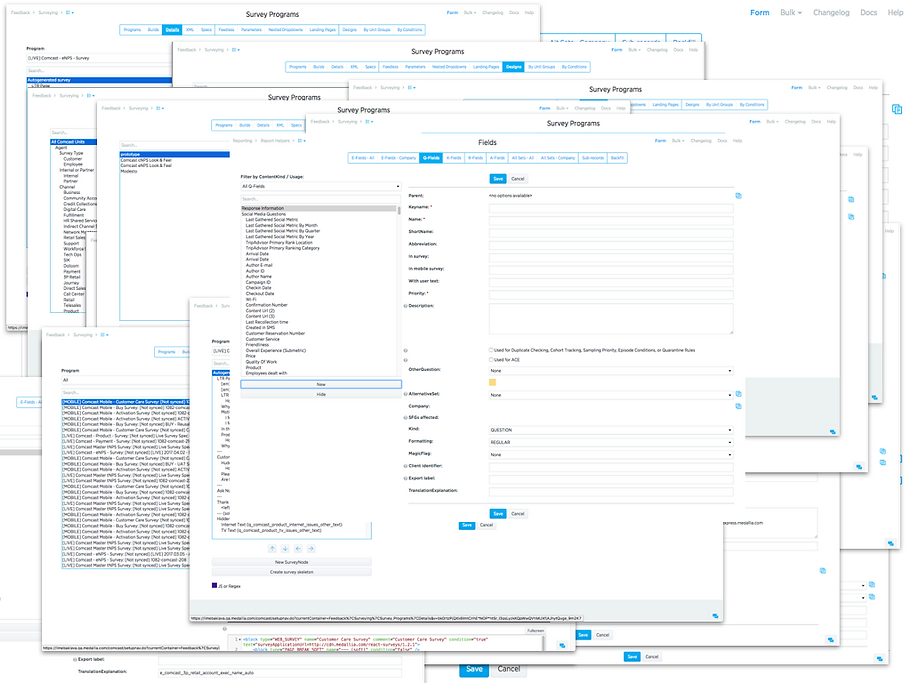Click the New button below the Q-Fields list

coord(321,384)
